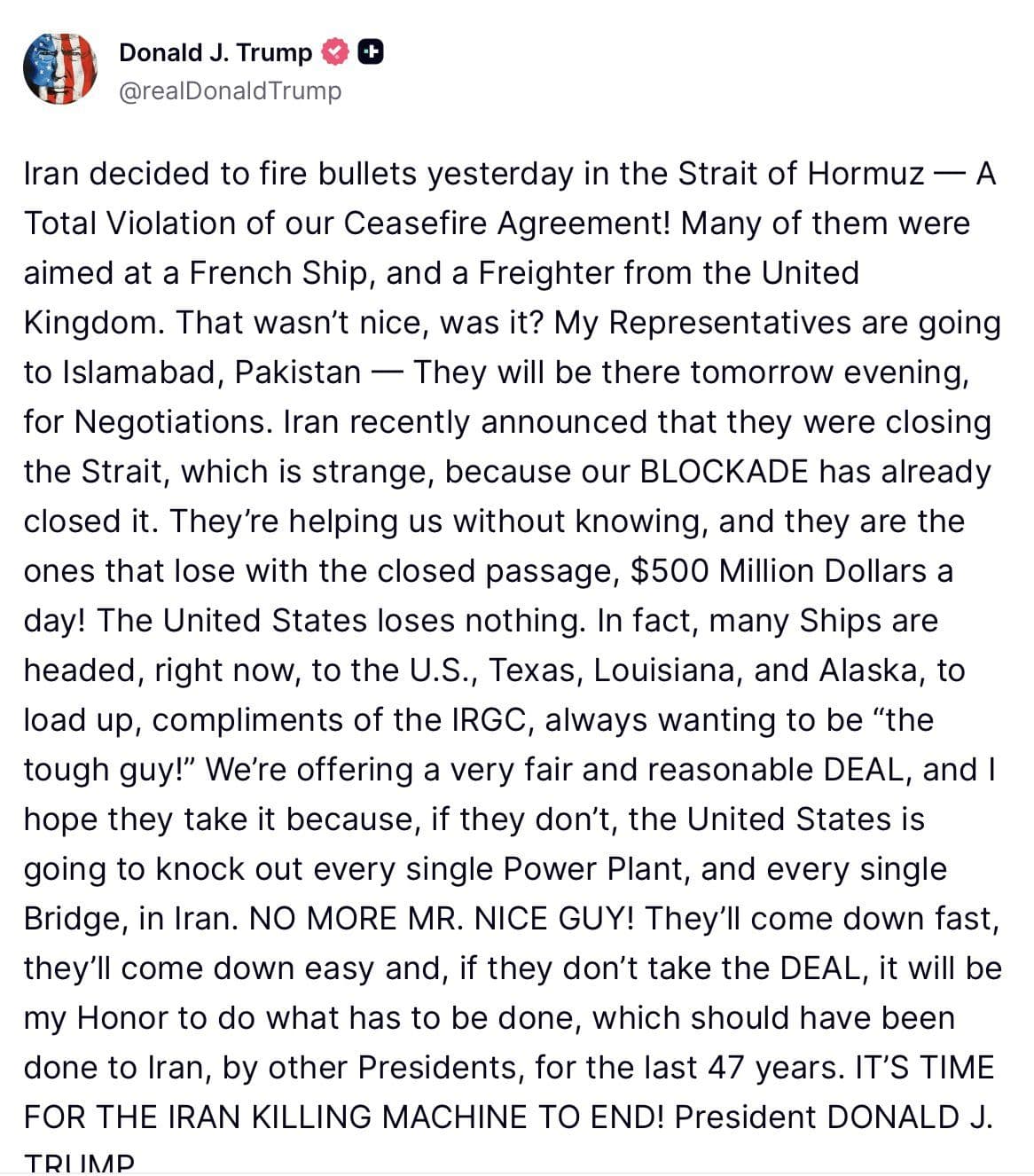Click the black plus badge icon
Image resolution: width=1034 pixels, height=1176 pixels.
pyautogui.click(x=371, y=52)
